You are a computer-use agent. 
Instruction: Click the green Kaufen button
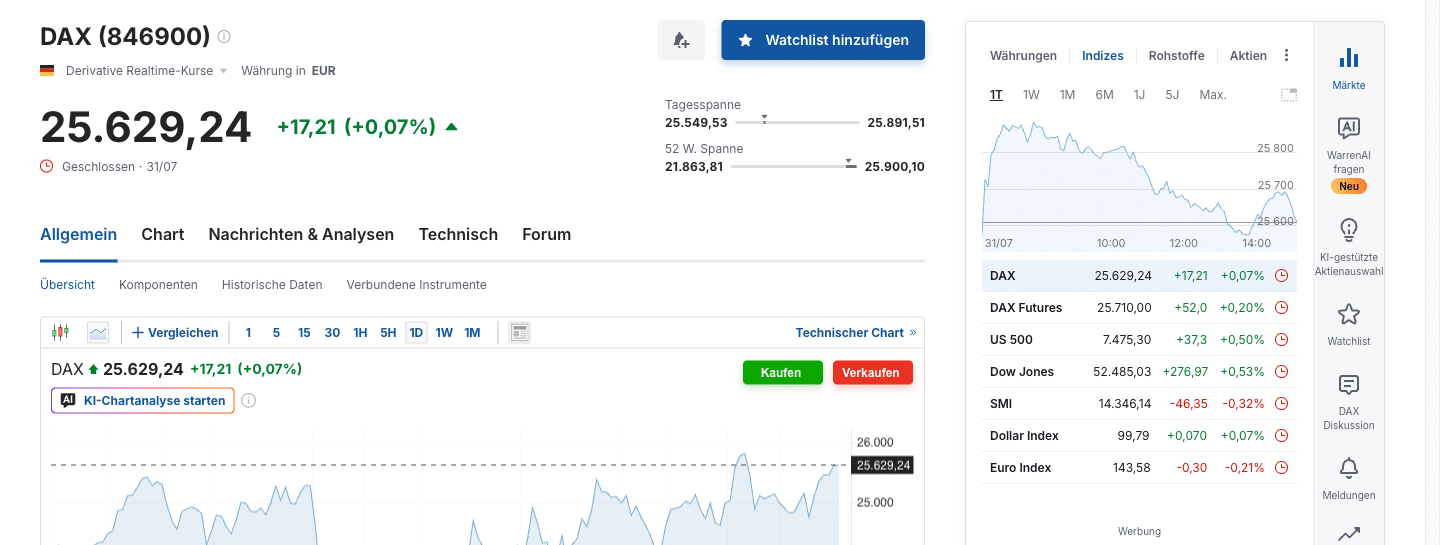(783, 372)
